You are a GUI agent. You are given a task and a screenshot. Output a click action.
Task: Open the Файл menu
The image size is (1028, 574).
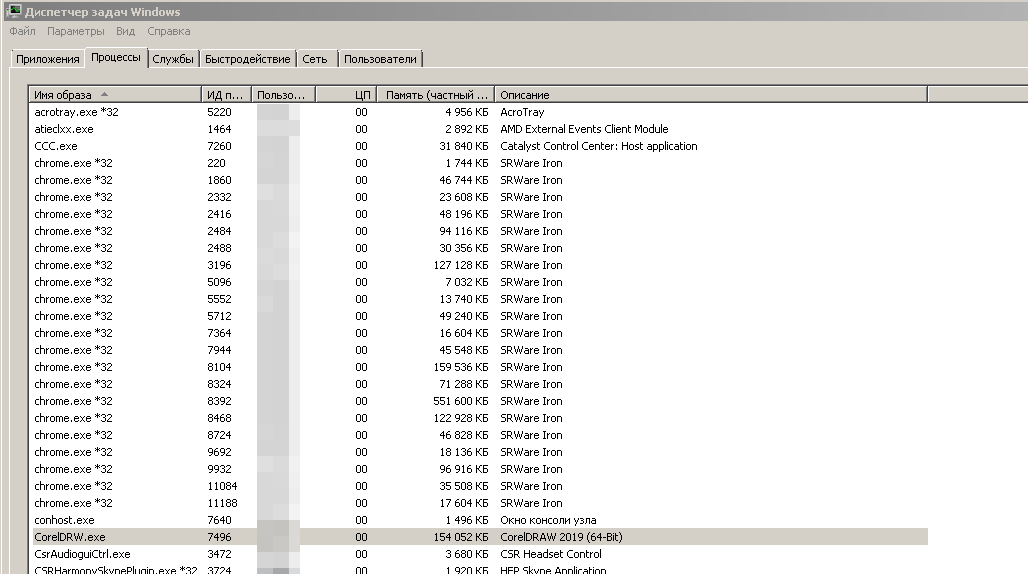coord(22,31)
